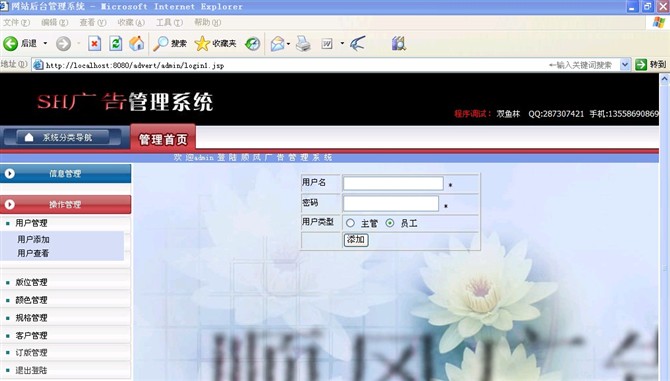The width and height of the screenshot is (670, 381).
Task: Open the 编辑 menu
Action: (x=54, y=22)
